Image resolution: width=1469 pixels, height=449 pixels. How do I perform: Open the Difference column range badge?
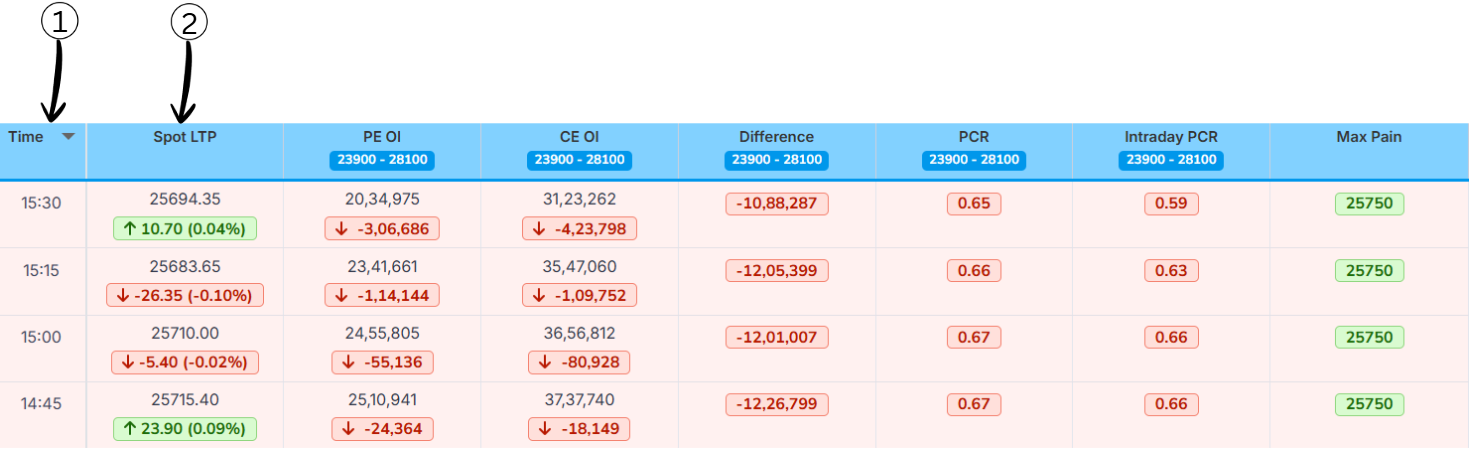point(777,160)
